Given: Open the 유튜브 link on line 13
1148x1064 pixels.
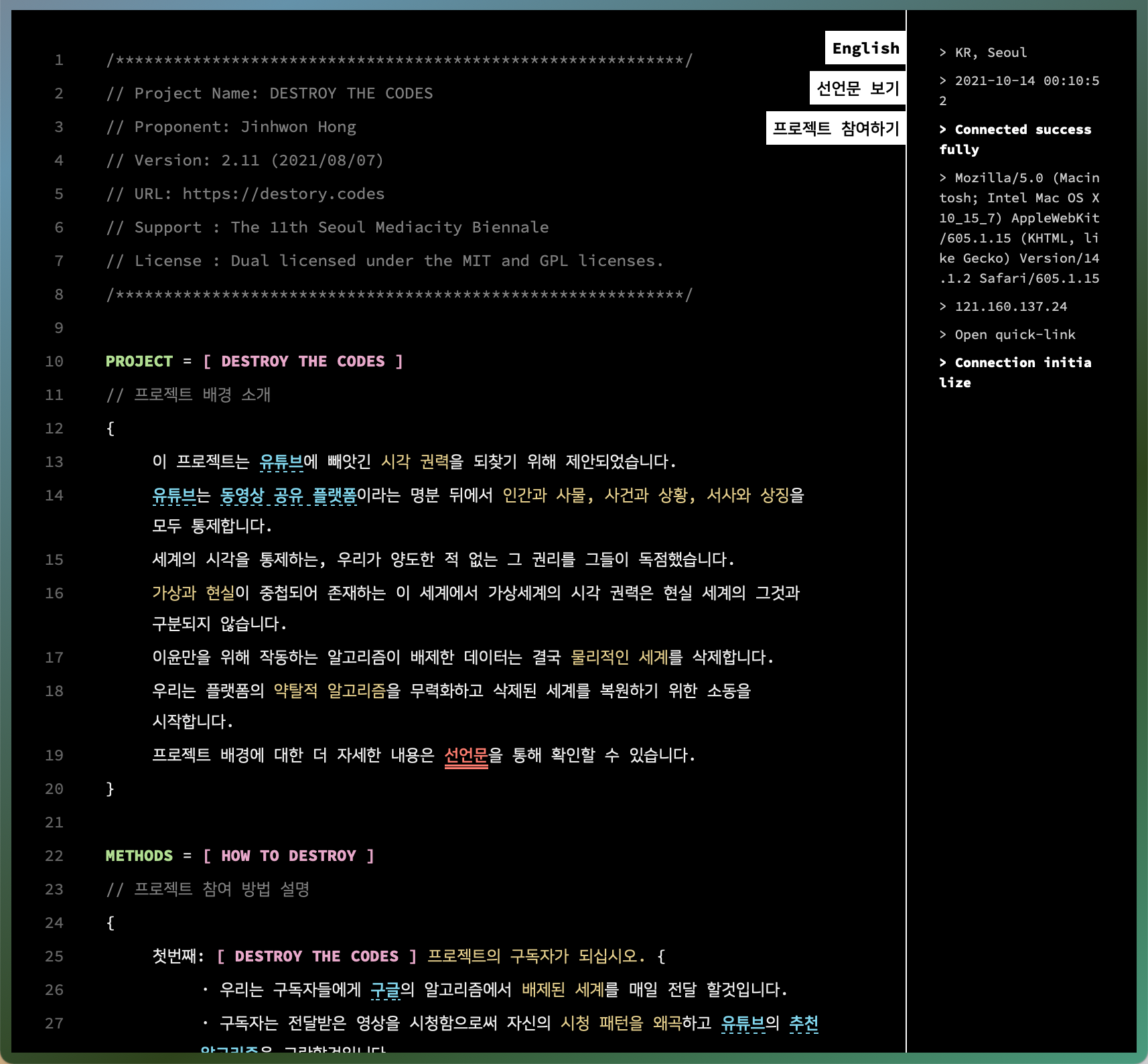Looking at the screenshot, I should [x=281, y=462].
